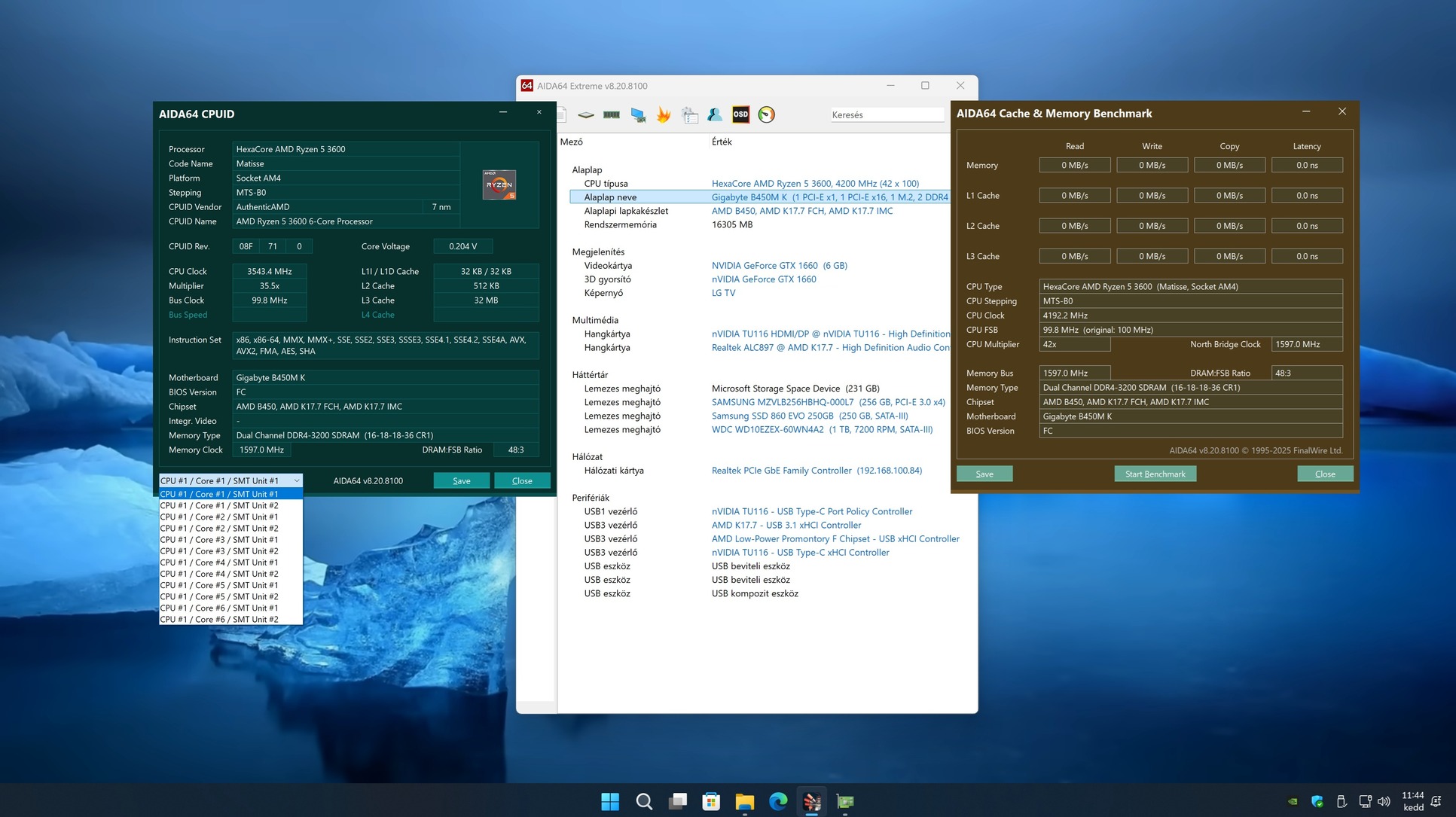Open Microsoft Edge from the taskbar
1456x817 pixels.
pos(778,801)
